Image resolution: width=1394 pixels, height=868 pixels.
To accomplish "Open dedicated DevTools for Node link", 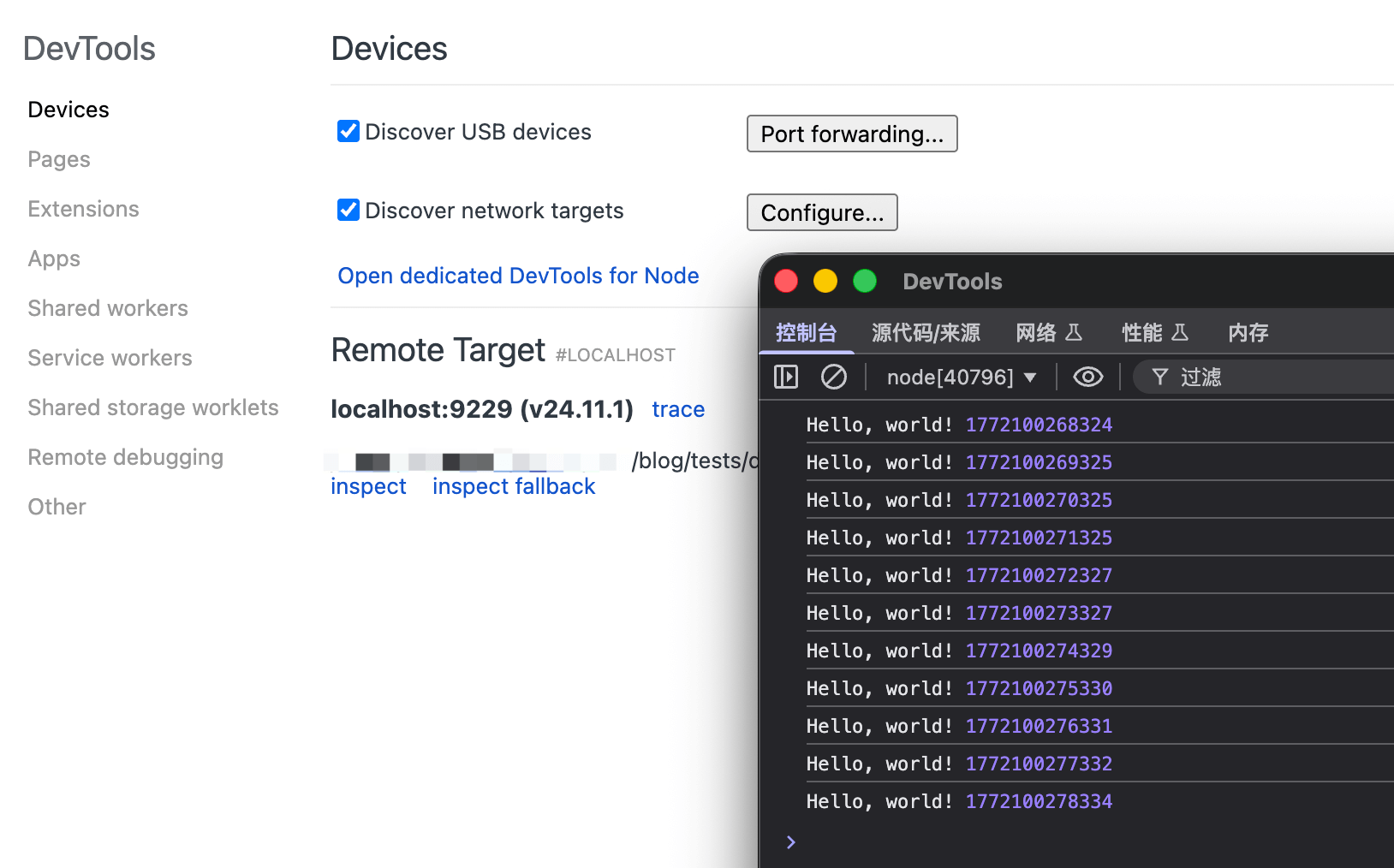I will 518,276.
